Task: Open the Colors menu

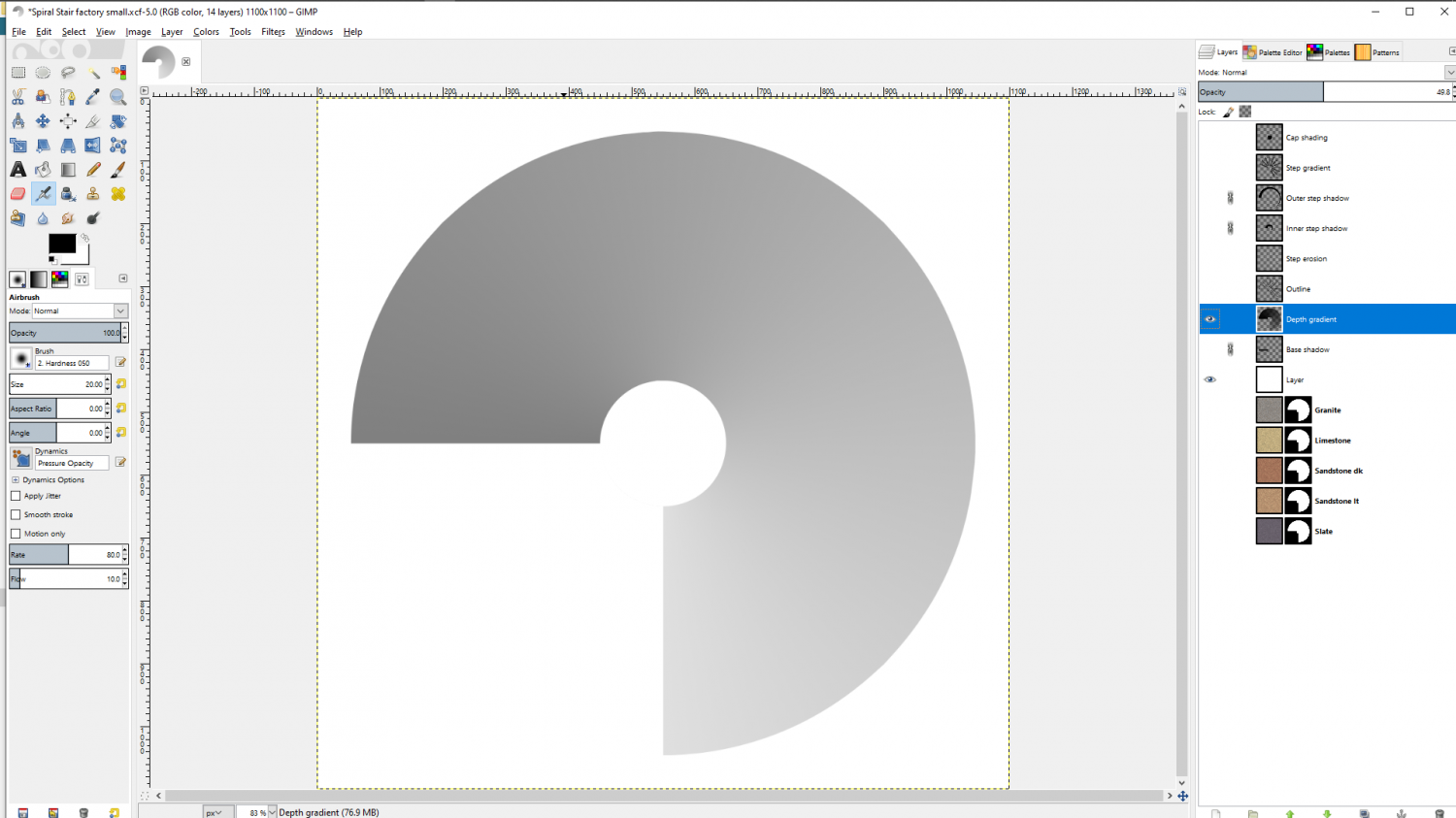Action: 206,32
